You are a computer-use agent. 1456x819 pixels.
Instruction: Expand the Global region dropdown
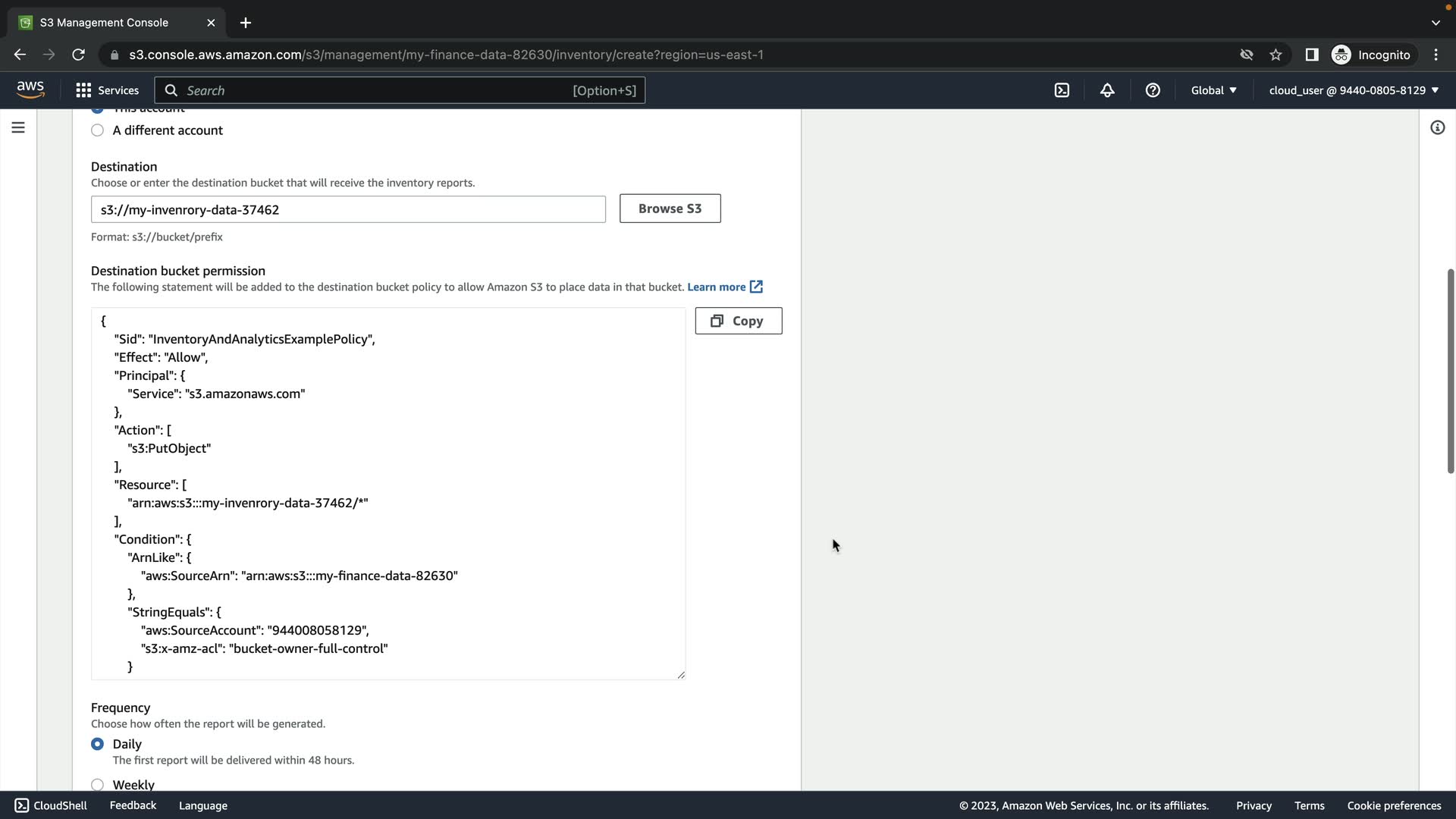point(1213,90)
